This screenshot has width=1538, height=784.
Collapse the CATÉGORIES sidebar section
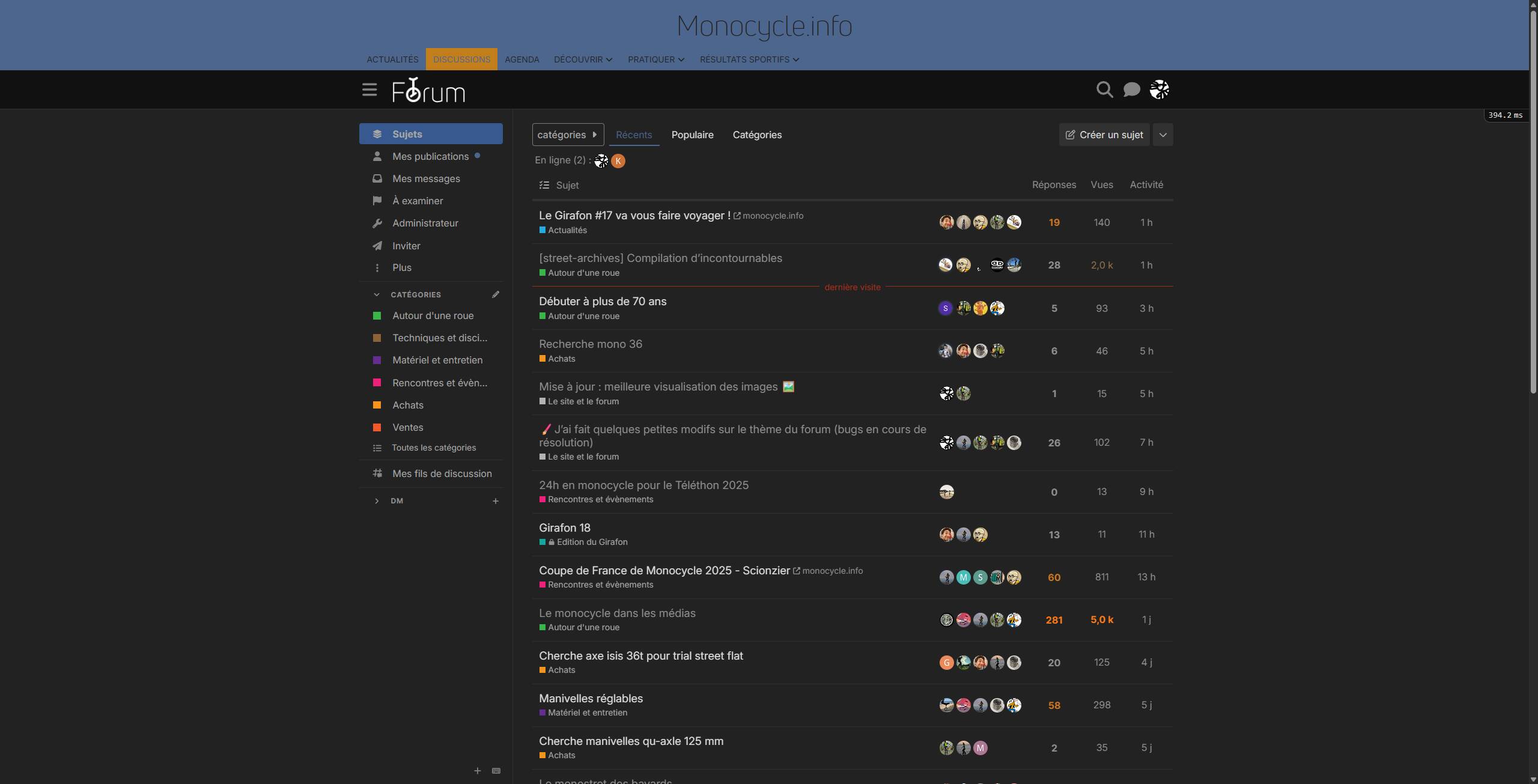(377, 294)
